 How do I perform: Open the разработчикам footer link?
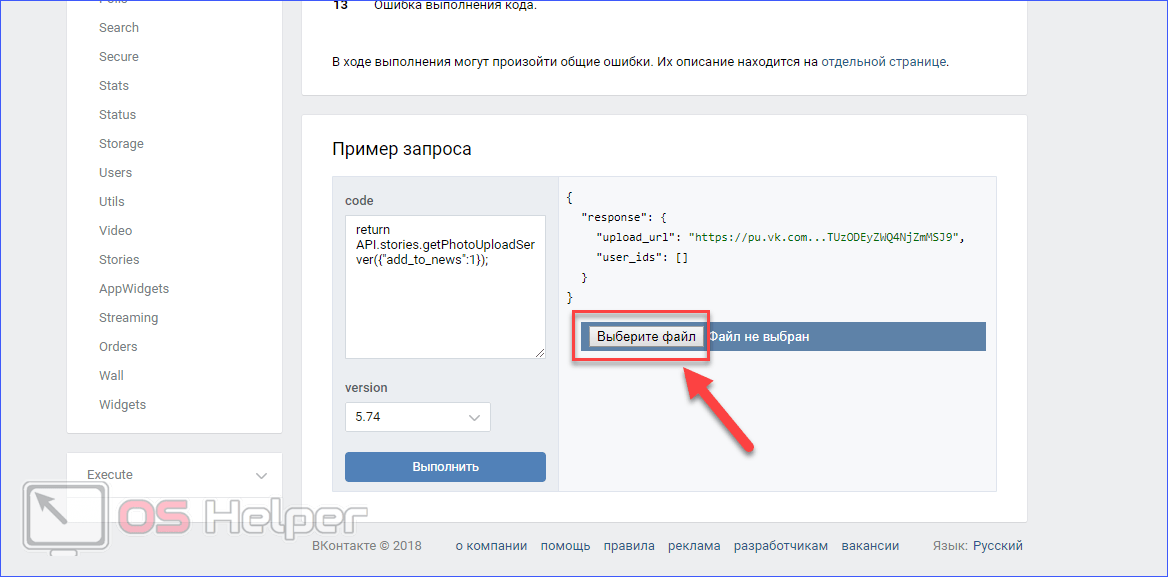coord(780,546)
